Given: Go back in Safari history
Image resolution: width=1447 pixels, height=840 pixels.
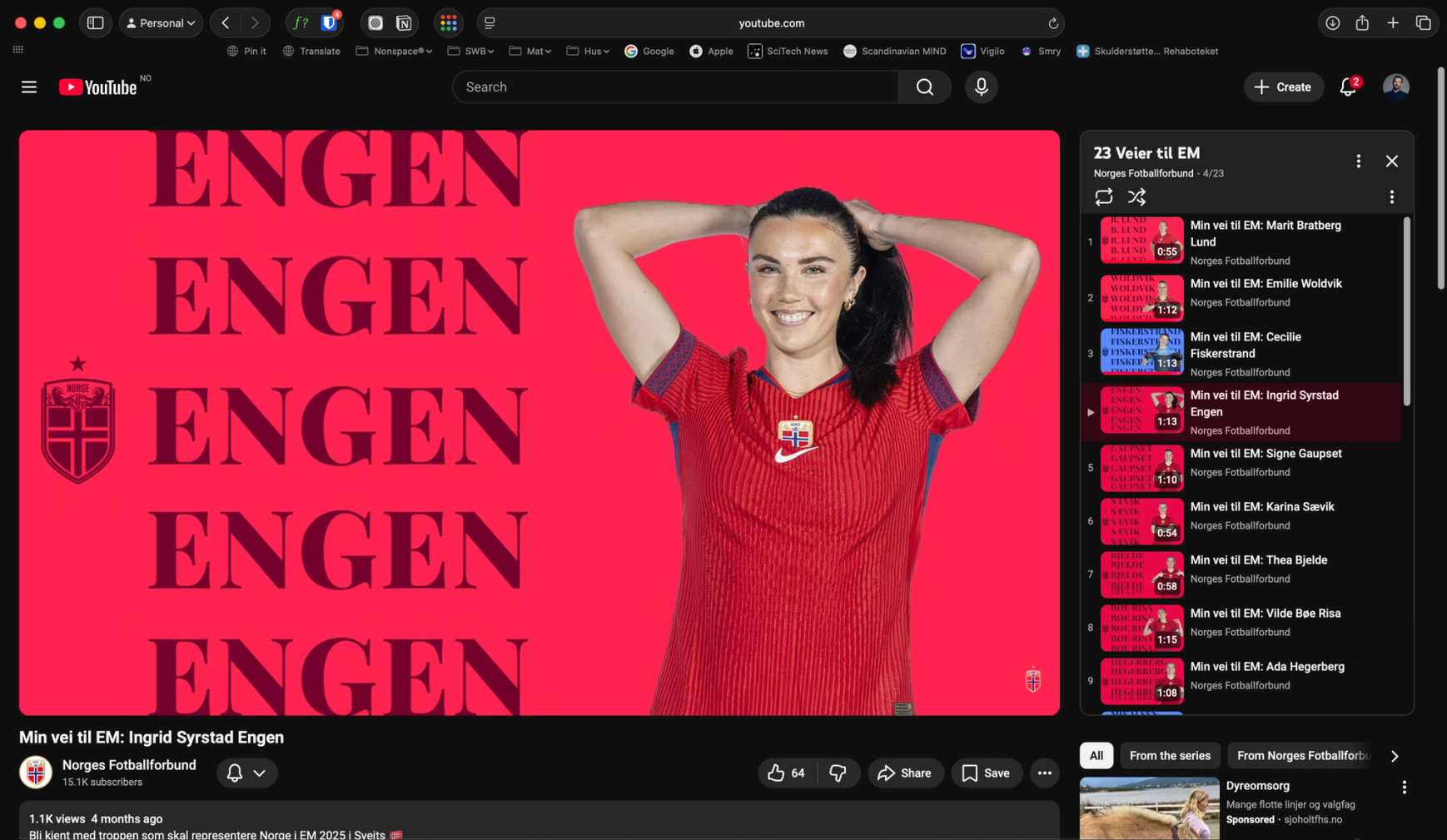Looking at the screenshot, I should [x=226, y=23].
